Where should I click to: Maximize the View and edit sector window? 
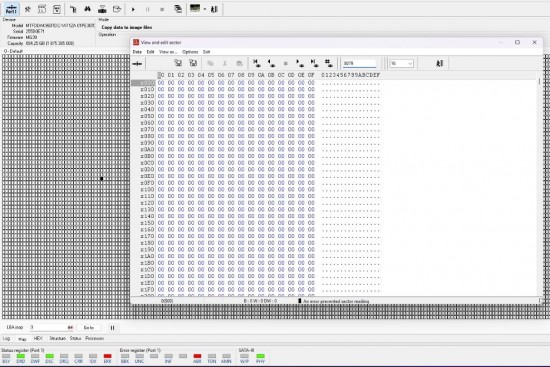click(517, 42)
